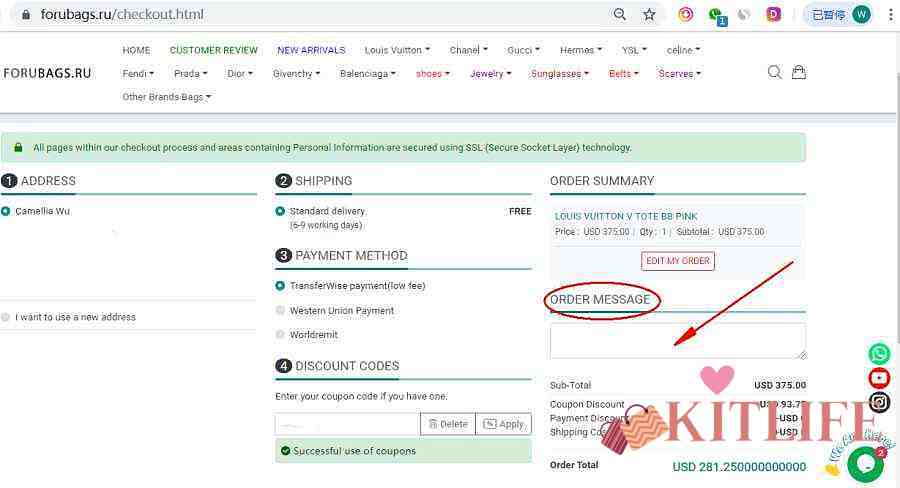This screenshot has width=900, height=488.
Task: Open the green live chat bubble
Action: click(866, 464)
